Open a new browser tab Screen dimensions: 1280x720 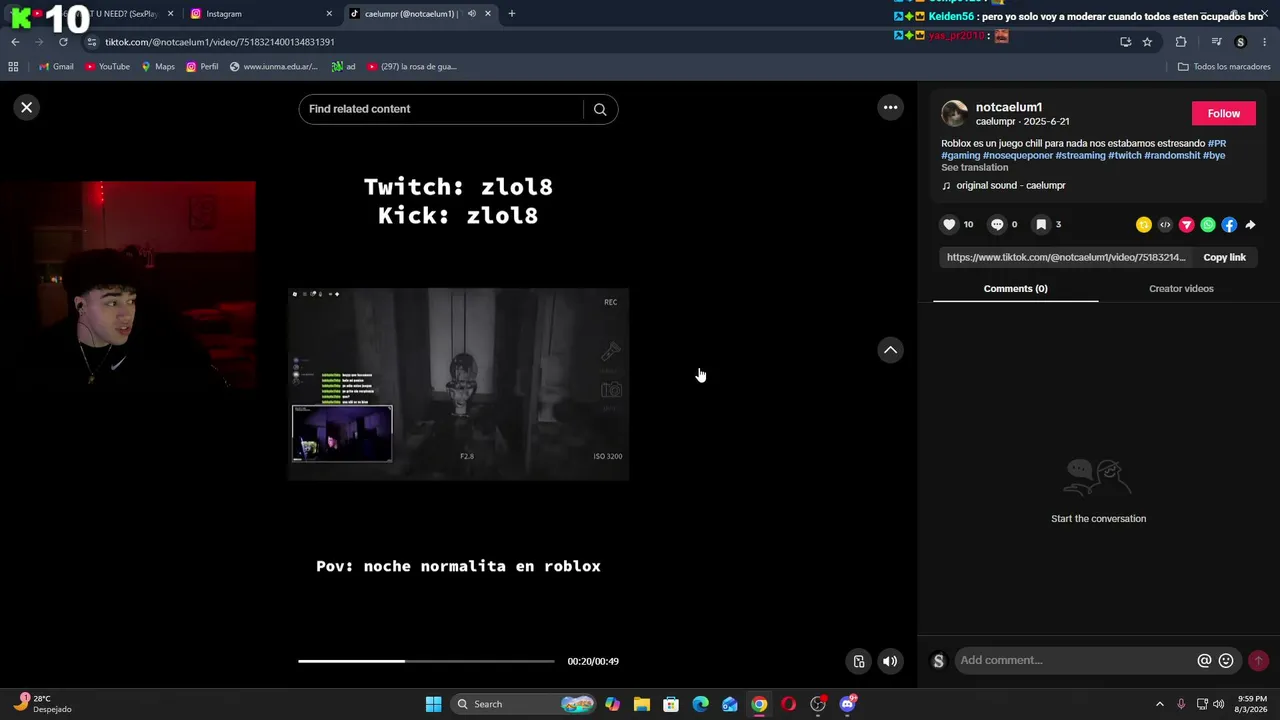[x=512, y=14]
